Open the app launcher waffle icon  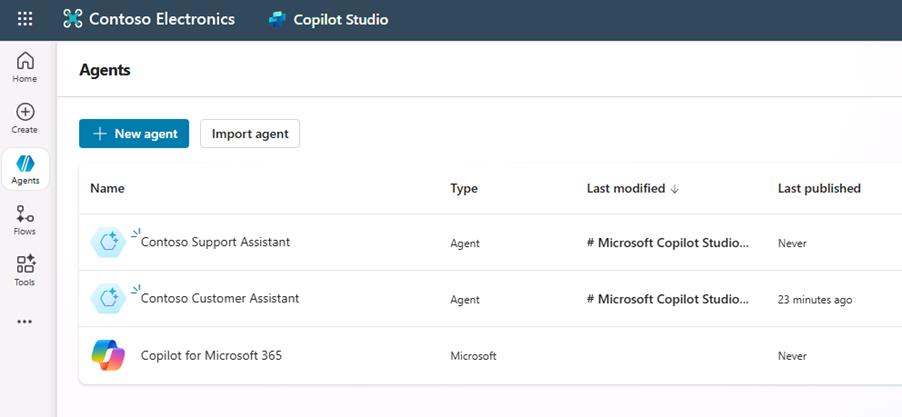pyautogui.click(x=25, y=19)
